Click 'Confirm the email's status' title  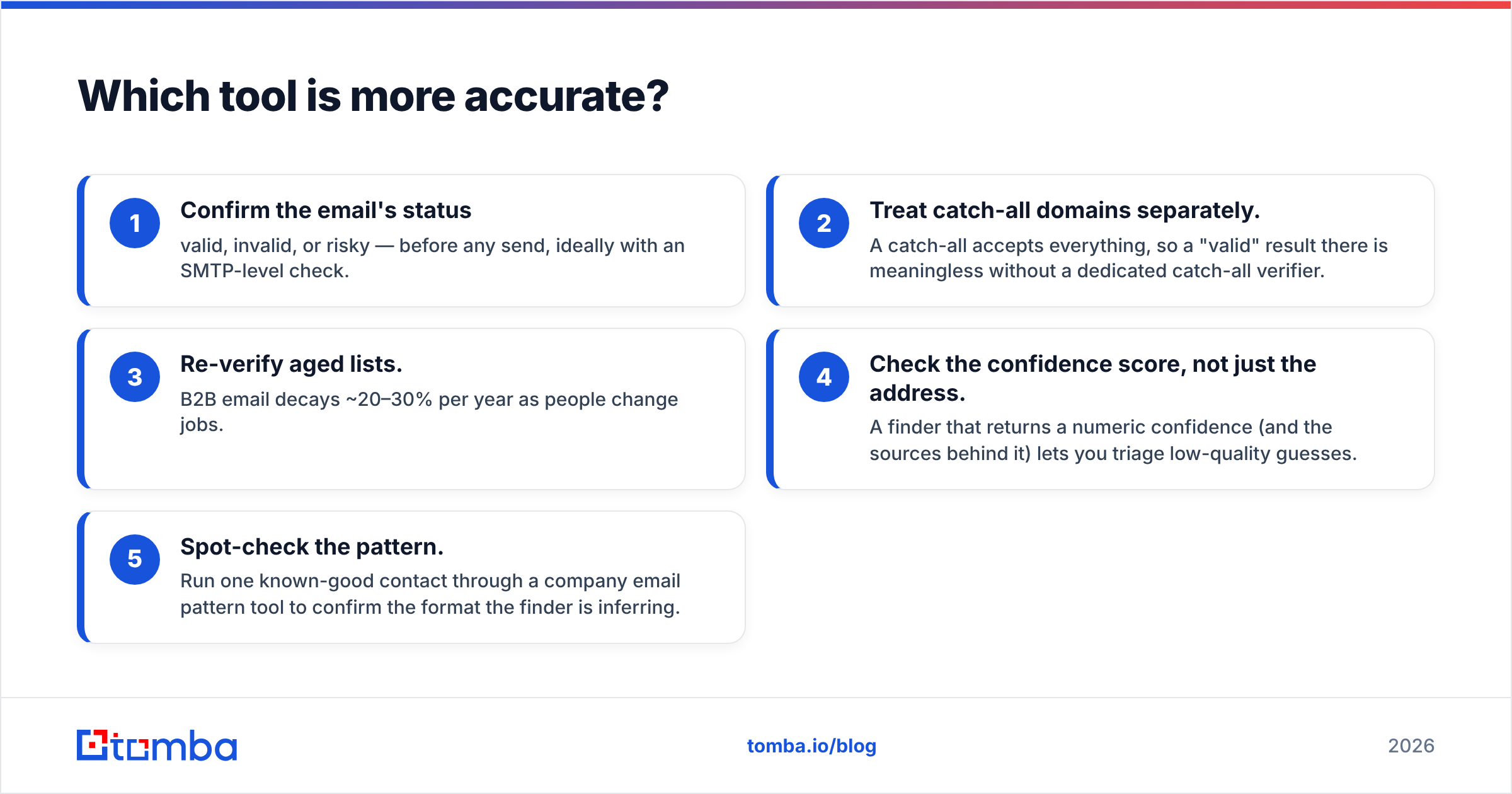pos(326,210)
